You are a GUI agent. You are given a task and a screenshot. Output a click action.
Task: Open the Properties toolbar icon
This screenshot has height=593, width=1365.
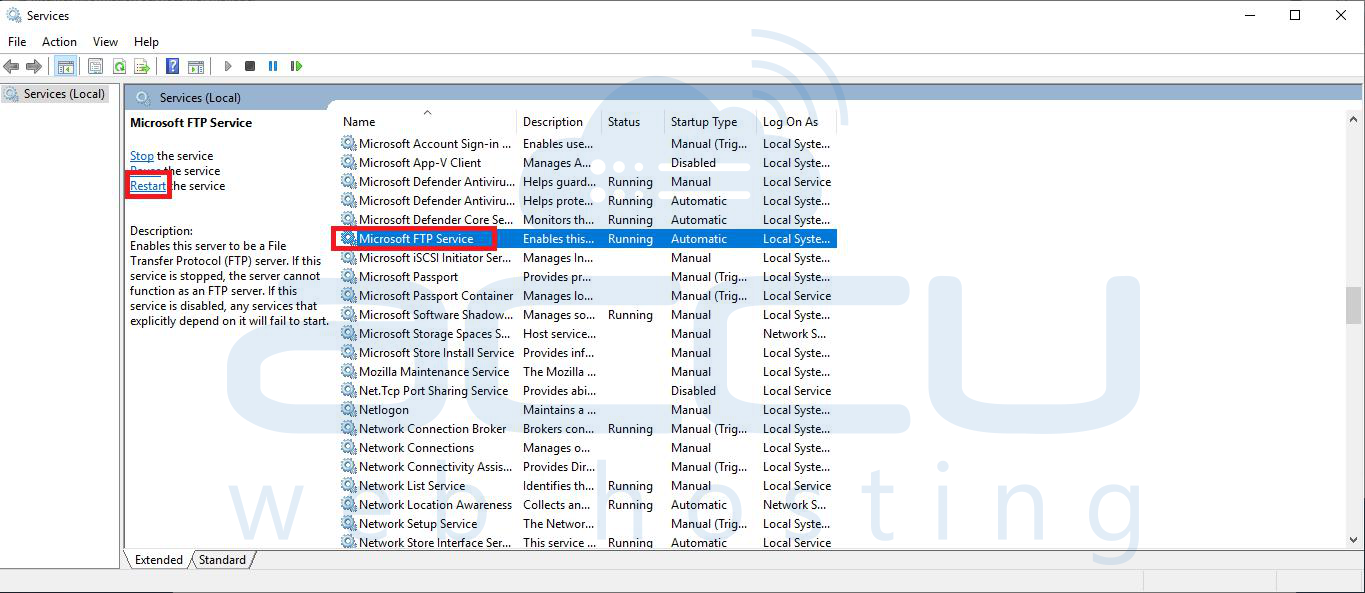point(95,66)
